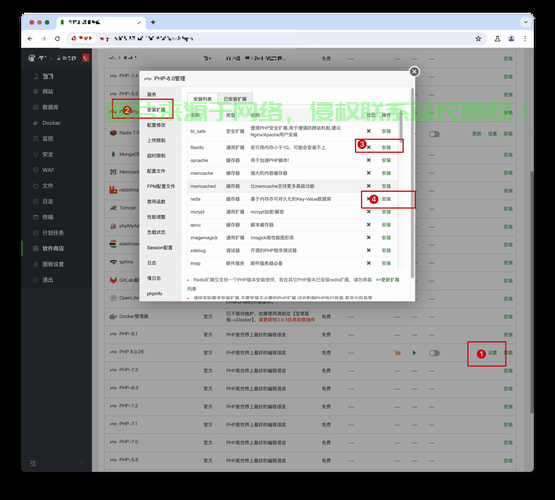
Task: Close the PHP-8.0管理 dialog
Action: coord(414,71)
